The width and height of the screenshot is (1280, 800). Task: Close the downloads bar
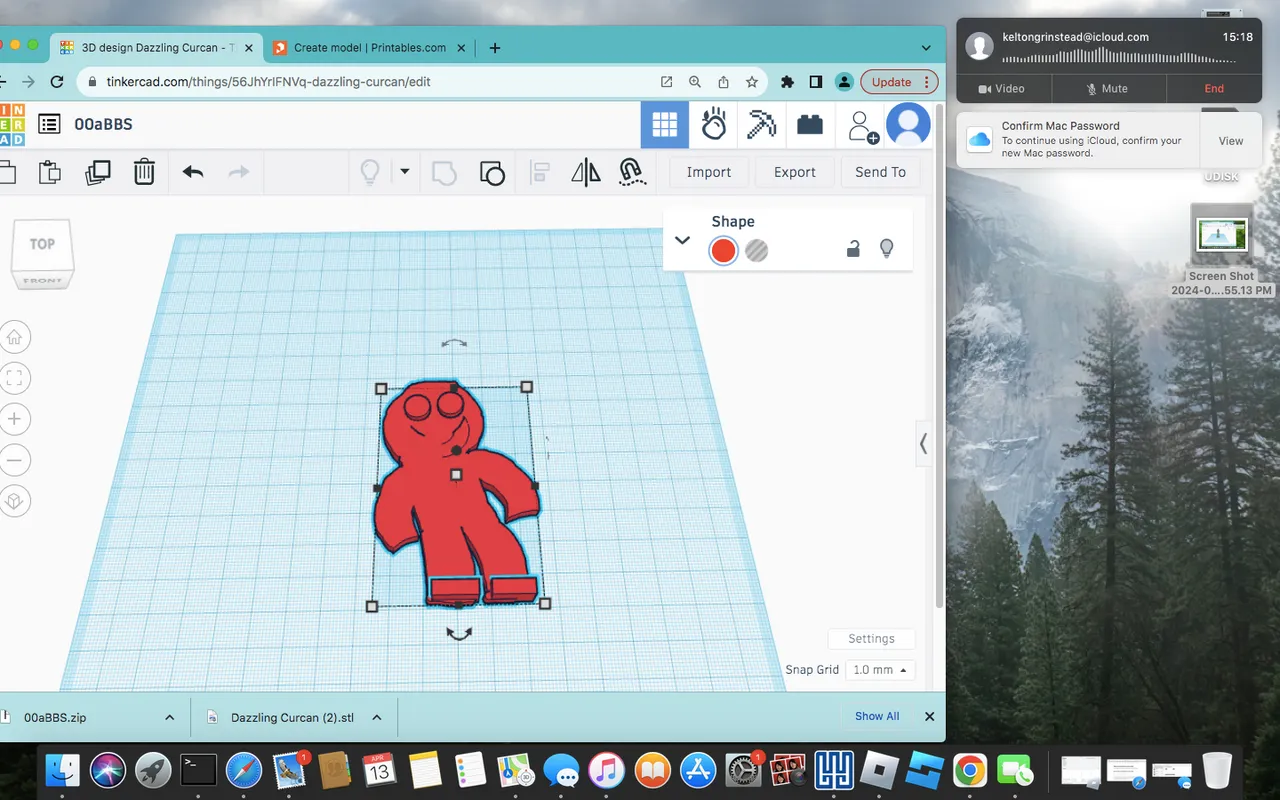coord(929,716)
